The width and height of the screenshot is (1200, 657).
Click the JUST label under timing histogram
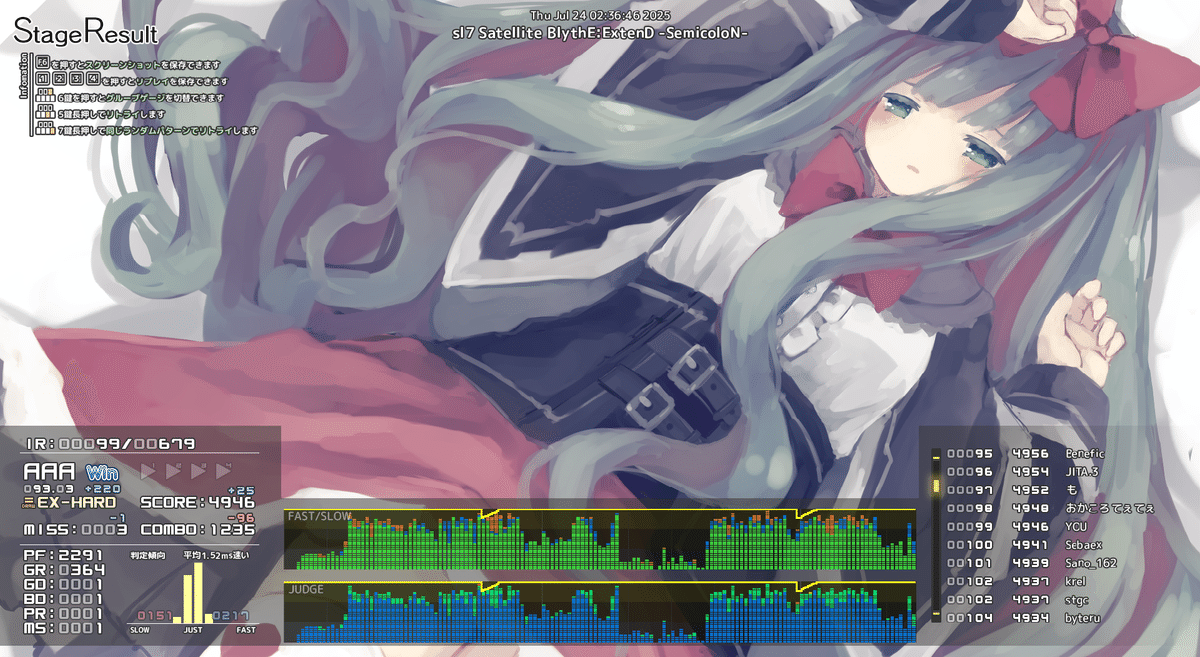point(193,631)
